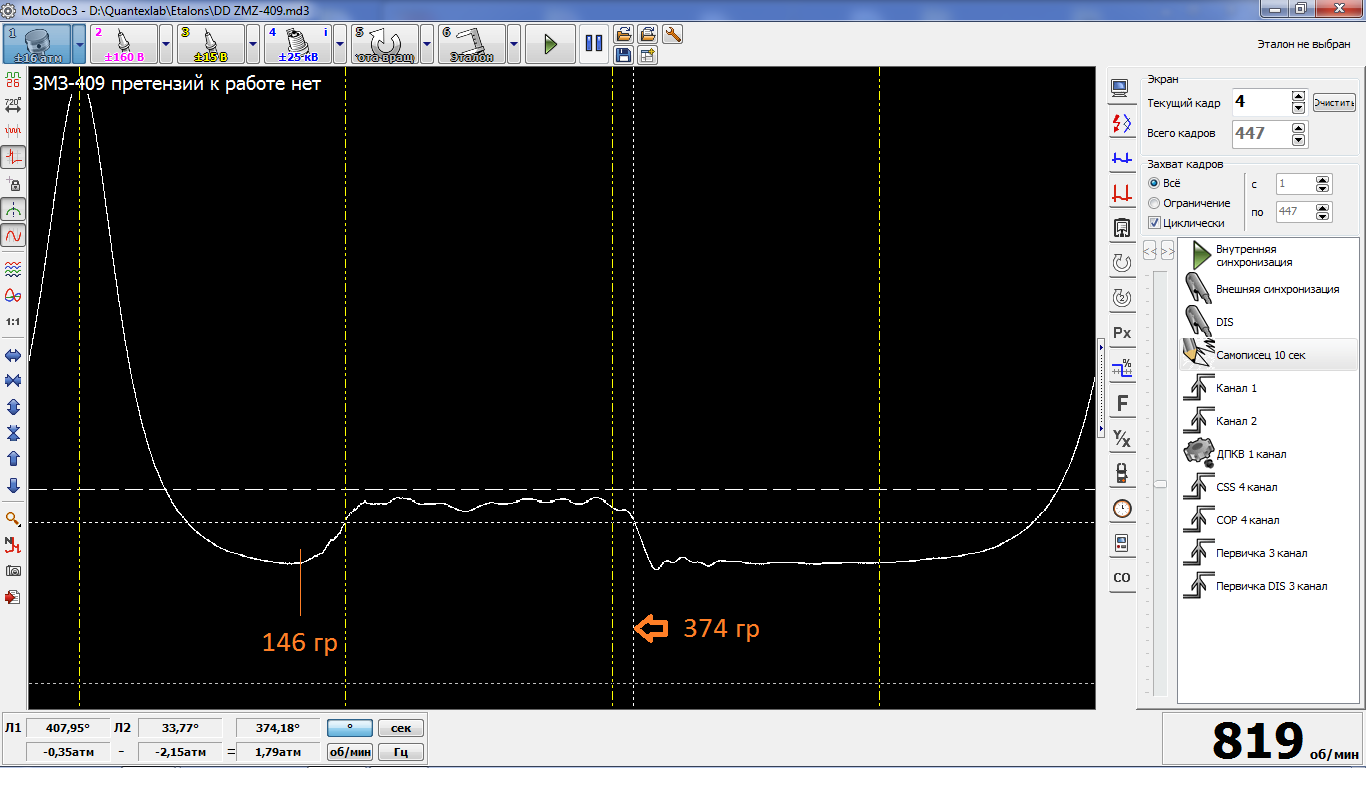1366x800 pixels.
Task: Open dropdown arrow next to channel 3
Action: pos(253,44)
